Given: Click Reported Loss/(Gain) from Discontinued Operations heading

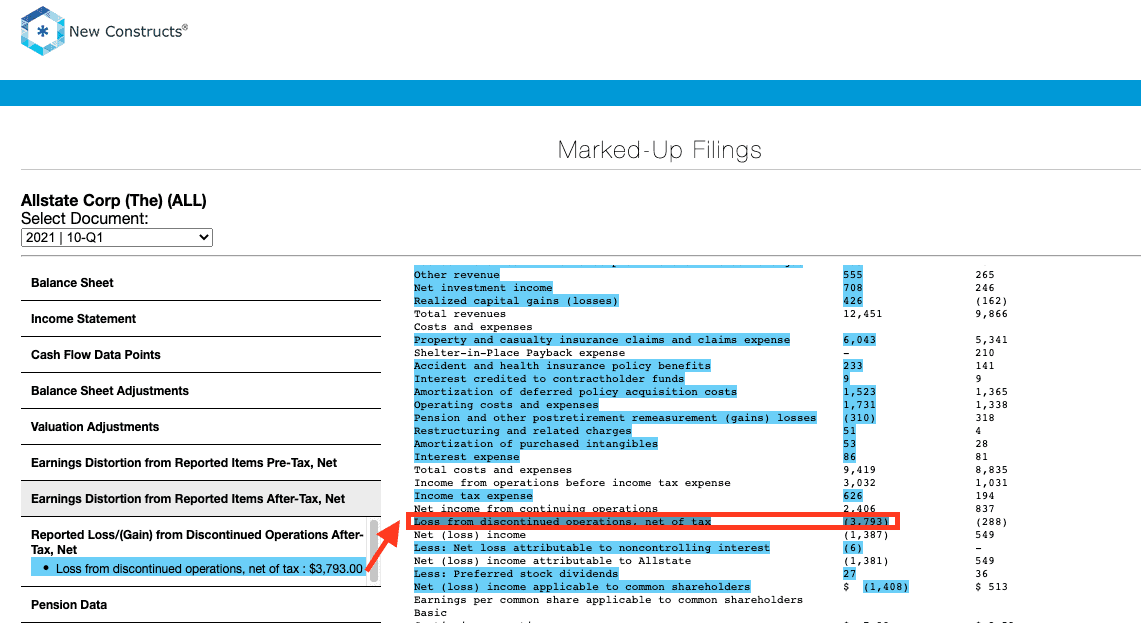Looking at the screenshot, I should point(196,542).
